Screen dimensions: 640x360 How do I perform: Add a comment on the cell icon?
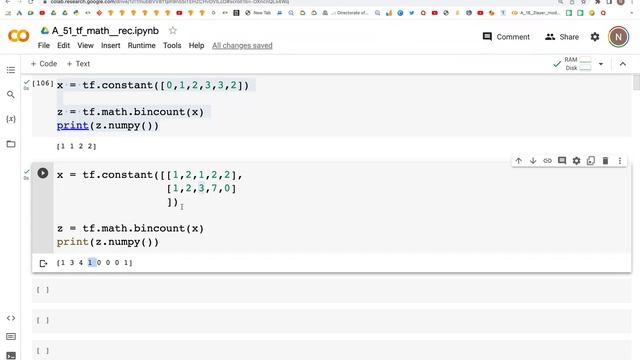(562, 161)
